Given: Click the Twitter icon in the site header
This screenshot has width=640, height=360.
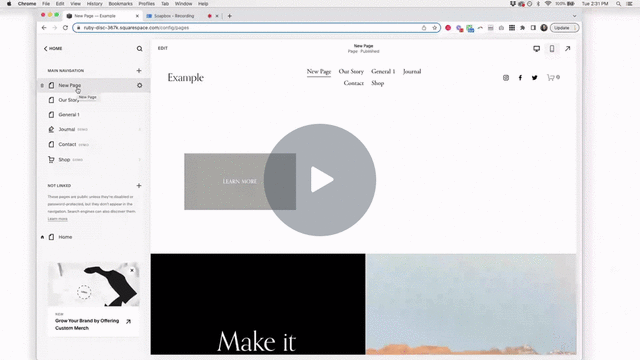Looking at the screenshot, I should coord(534,78).
